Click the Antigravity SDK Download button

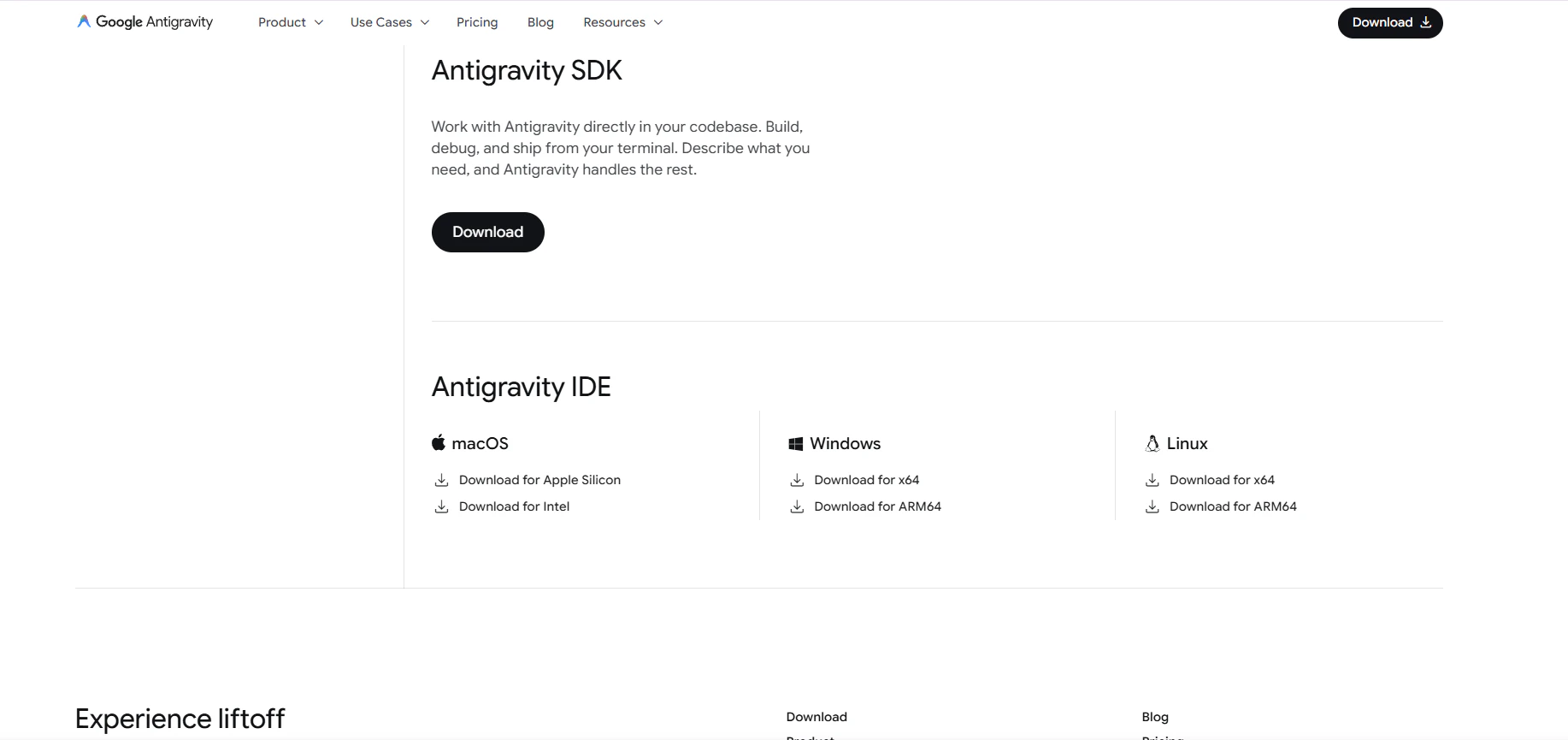(x=488, y=232)
